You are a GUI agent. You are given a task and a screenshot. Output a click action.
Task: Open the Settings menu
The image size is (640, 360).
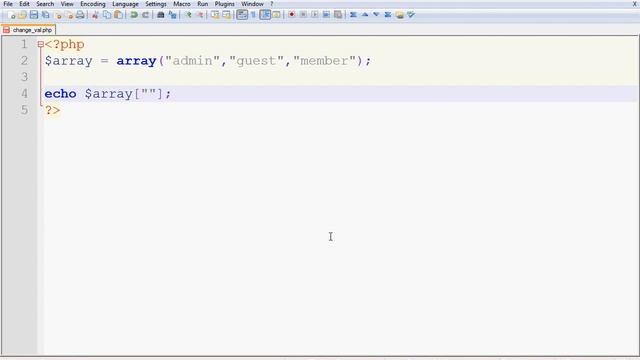(x=156, y=4)
